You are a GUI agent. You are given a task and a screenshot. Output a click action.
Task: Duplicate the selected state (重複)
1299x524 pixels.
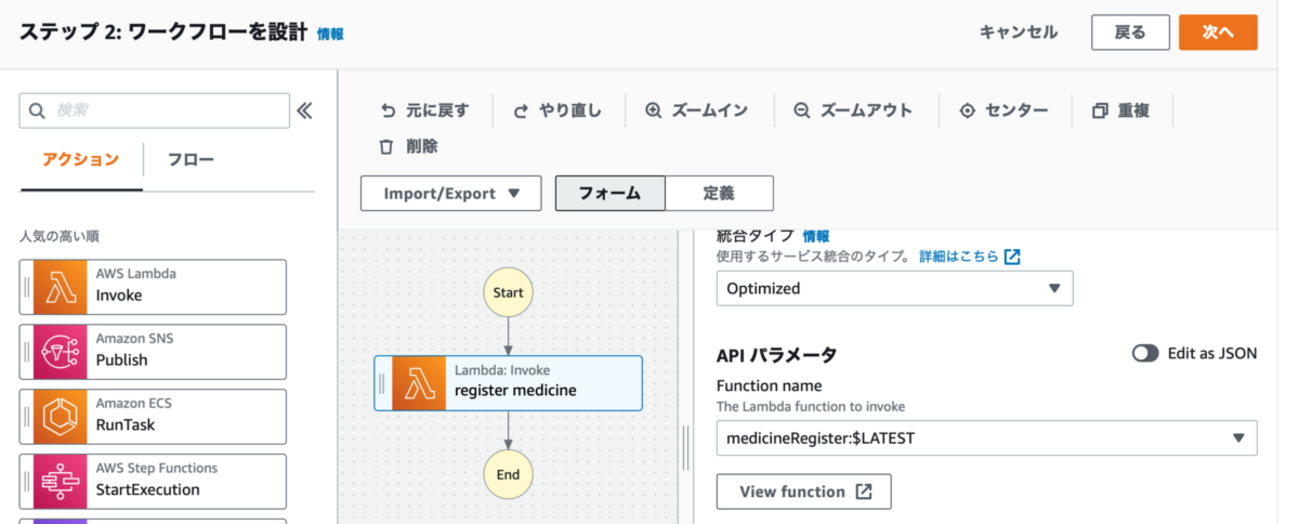tap(1101, 111)
